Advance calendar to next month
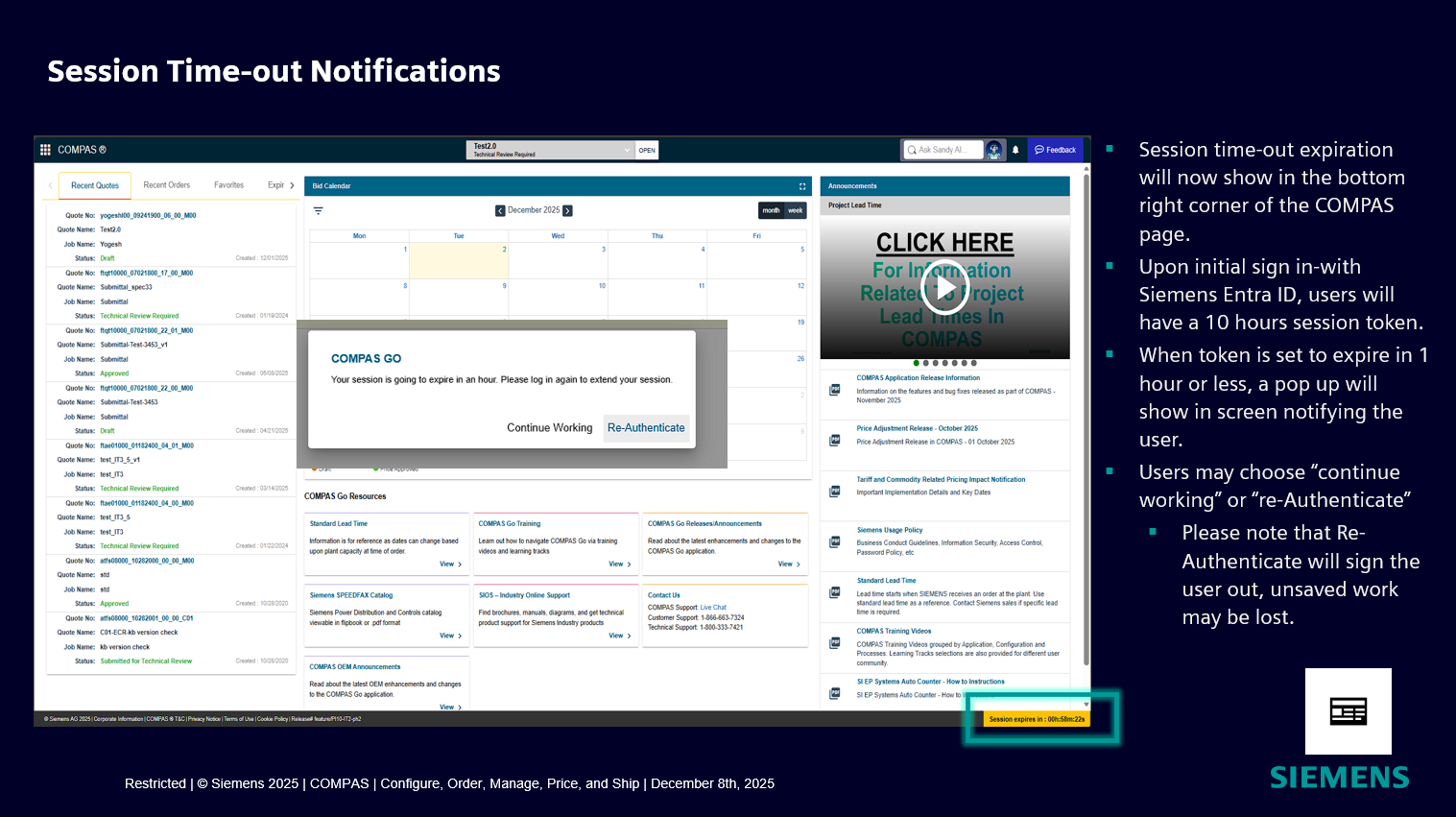Viewport: 1456px width, 817px height. pos(567,210)
